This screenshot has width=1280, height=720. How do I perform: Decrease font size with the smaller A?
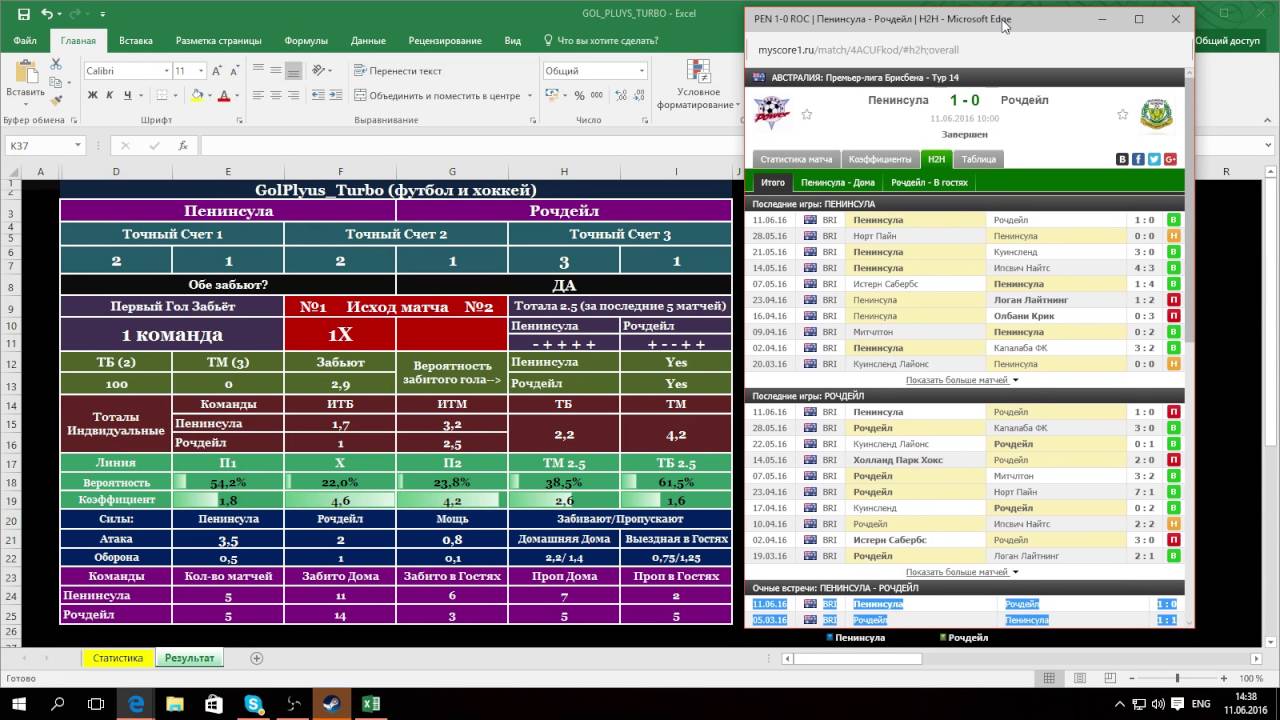235,71
